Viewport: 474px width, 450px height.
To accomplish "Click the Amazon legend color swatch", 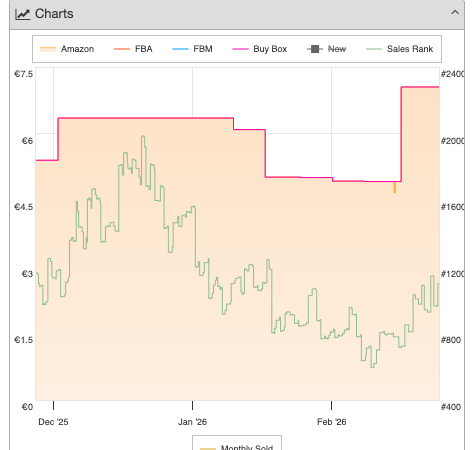I will point(48,49).
